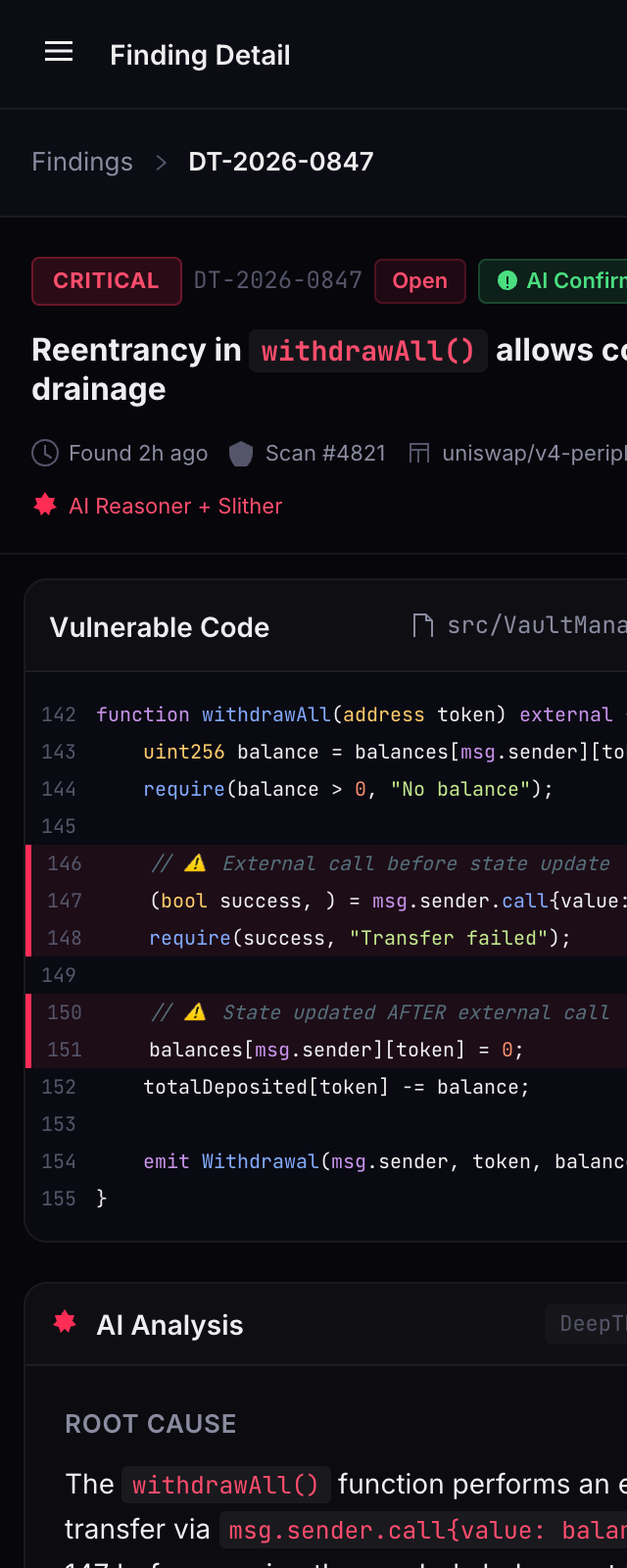The image size is (627, 1568).
Task: Click the AI Analysis starburst icon
Action: 65,1323
